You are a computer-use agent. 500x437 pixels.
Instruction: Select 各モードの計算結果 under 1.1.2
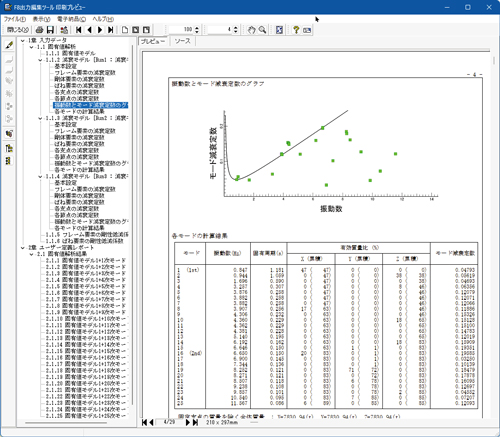[79, 112]
